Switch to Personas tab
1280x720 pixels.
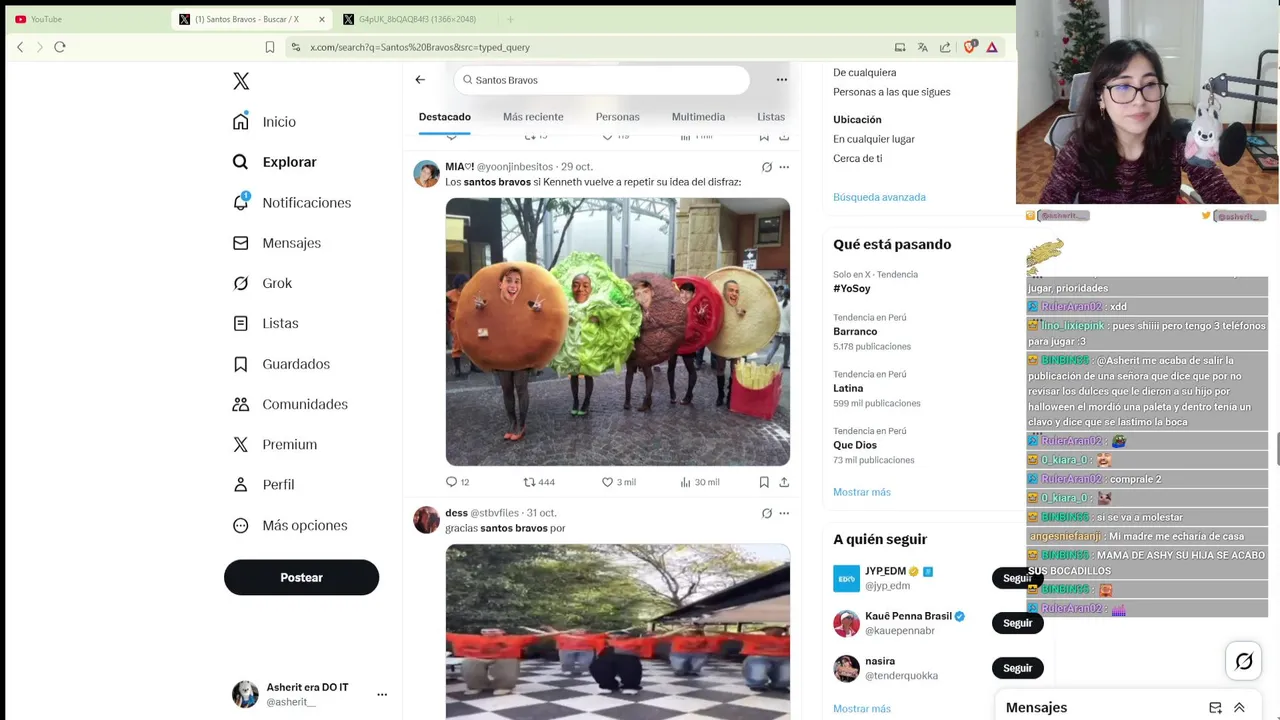(x=617, y=117)
